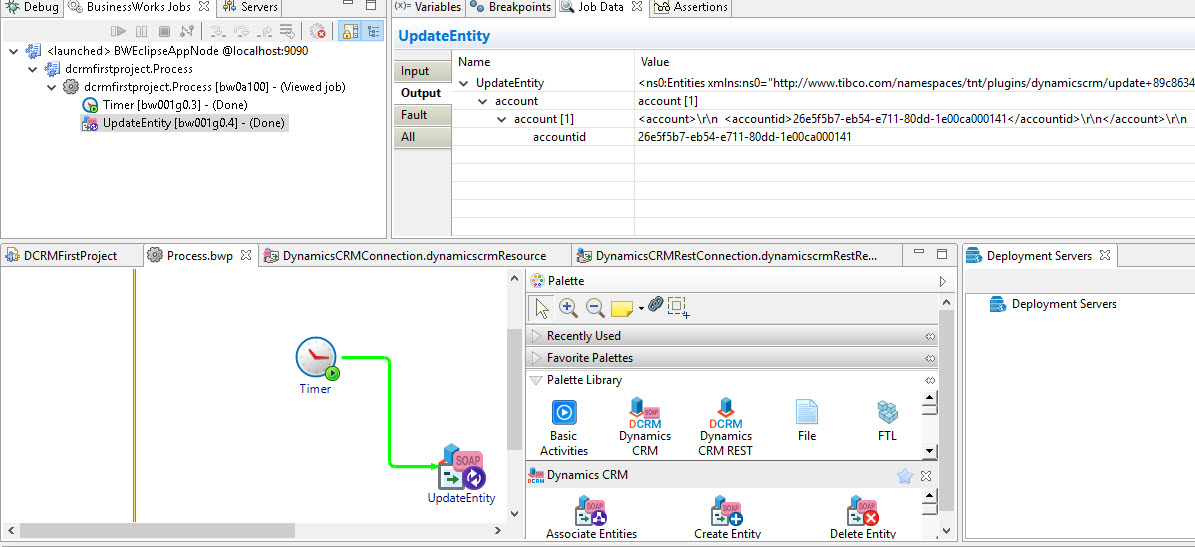1195x547 pixels.
Task: Select the Delete Entity activity
Action: [x=863, y=518]
